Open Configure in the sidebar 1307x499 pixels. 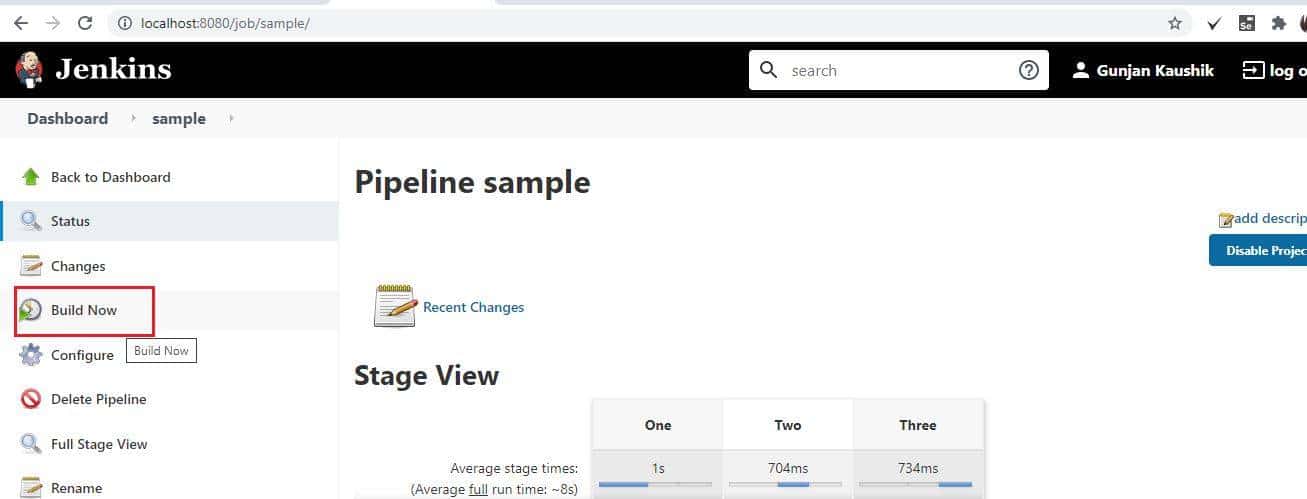pyautogui.click(x=169, y=355)
